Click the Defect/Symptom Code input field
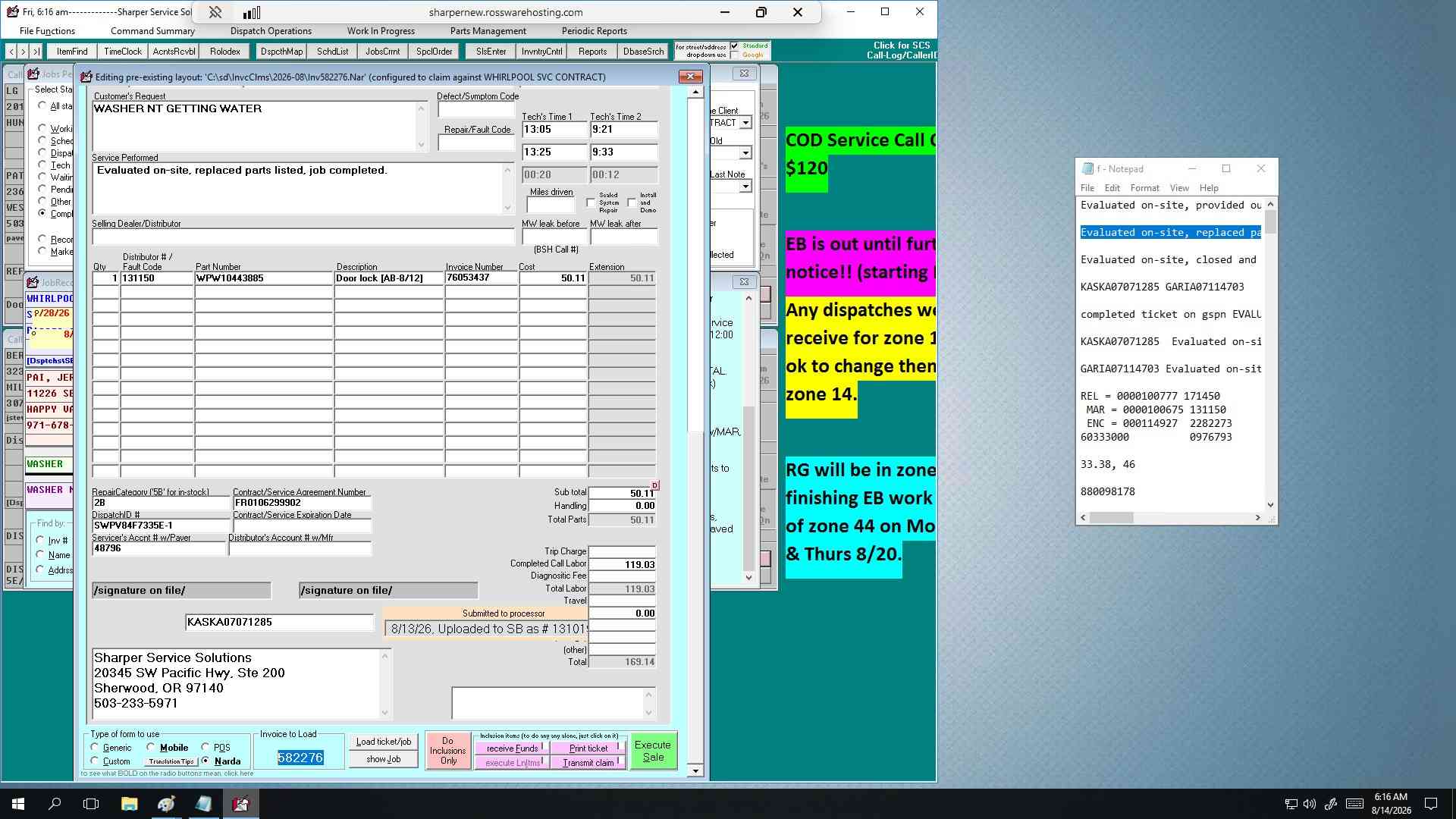1456x819 pixels. (x=477, y=110)
